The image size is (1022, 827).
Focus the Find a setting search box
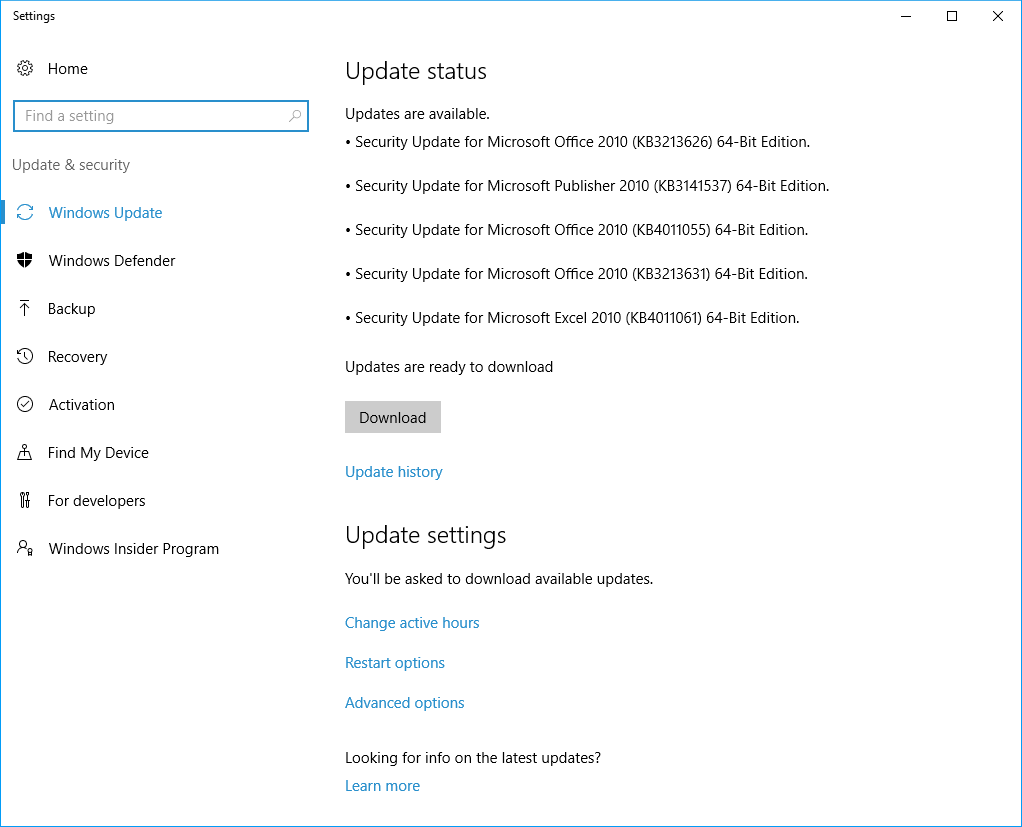click(150, 116)
